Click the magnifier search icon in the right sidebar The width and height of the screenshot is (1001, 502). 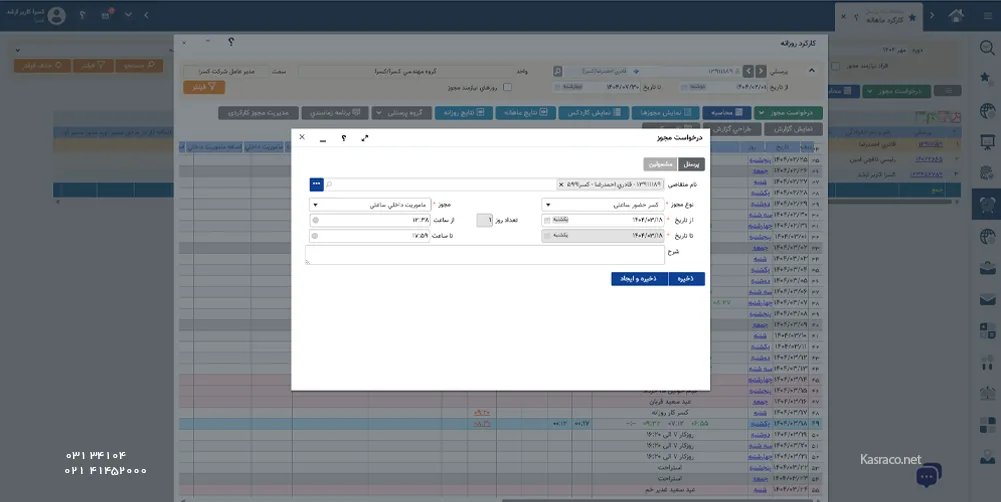point(986,47)
